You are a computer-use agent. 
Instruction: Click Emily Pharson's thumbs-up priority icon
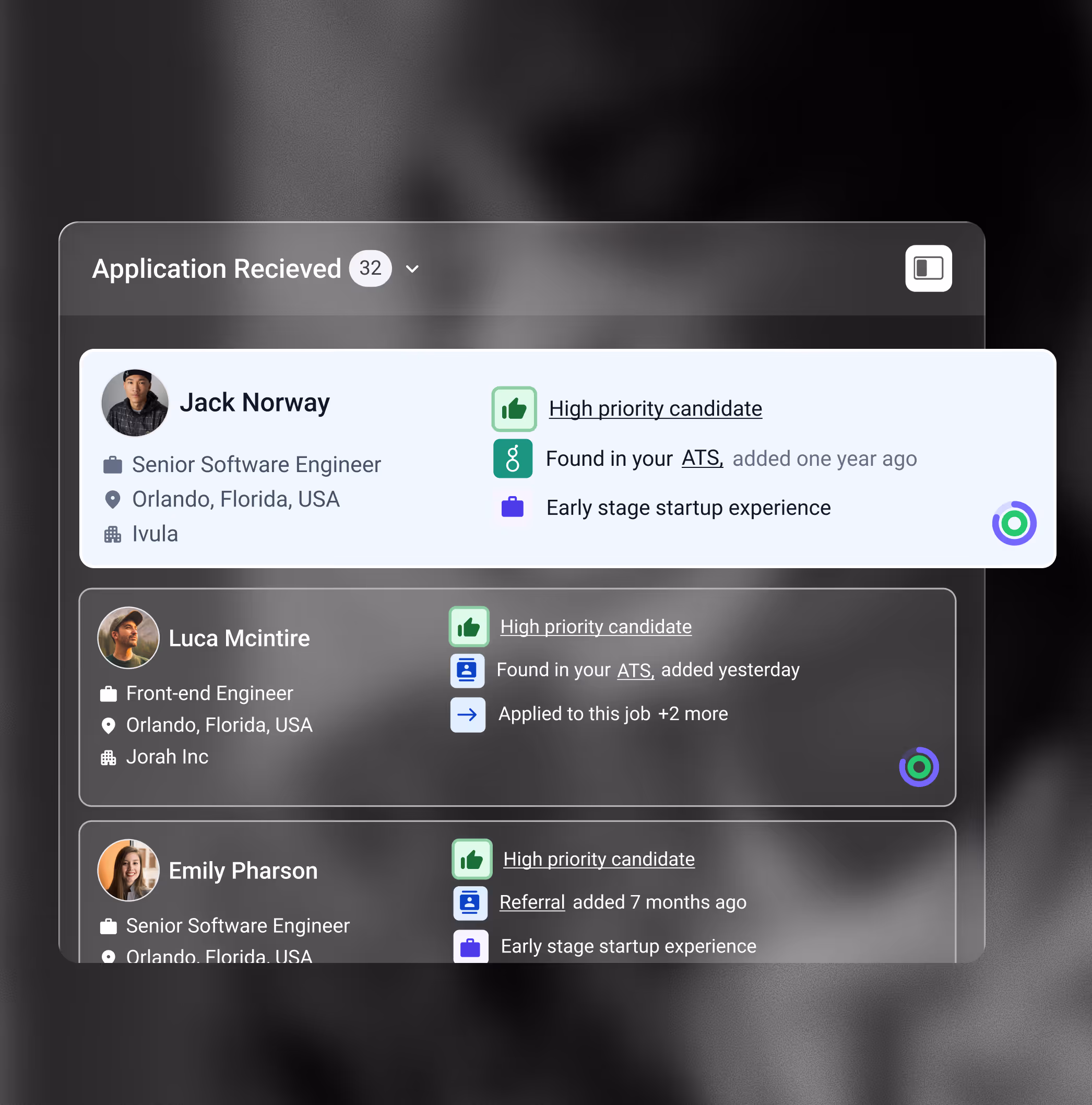(x=472, y=859)
